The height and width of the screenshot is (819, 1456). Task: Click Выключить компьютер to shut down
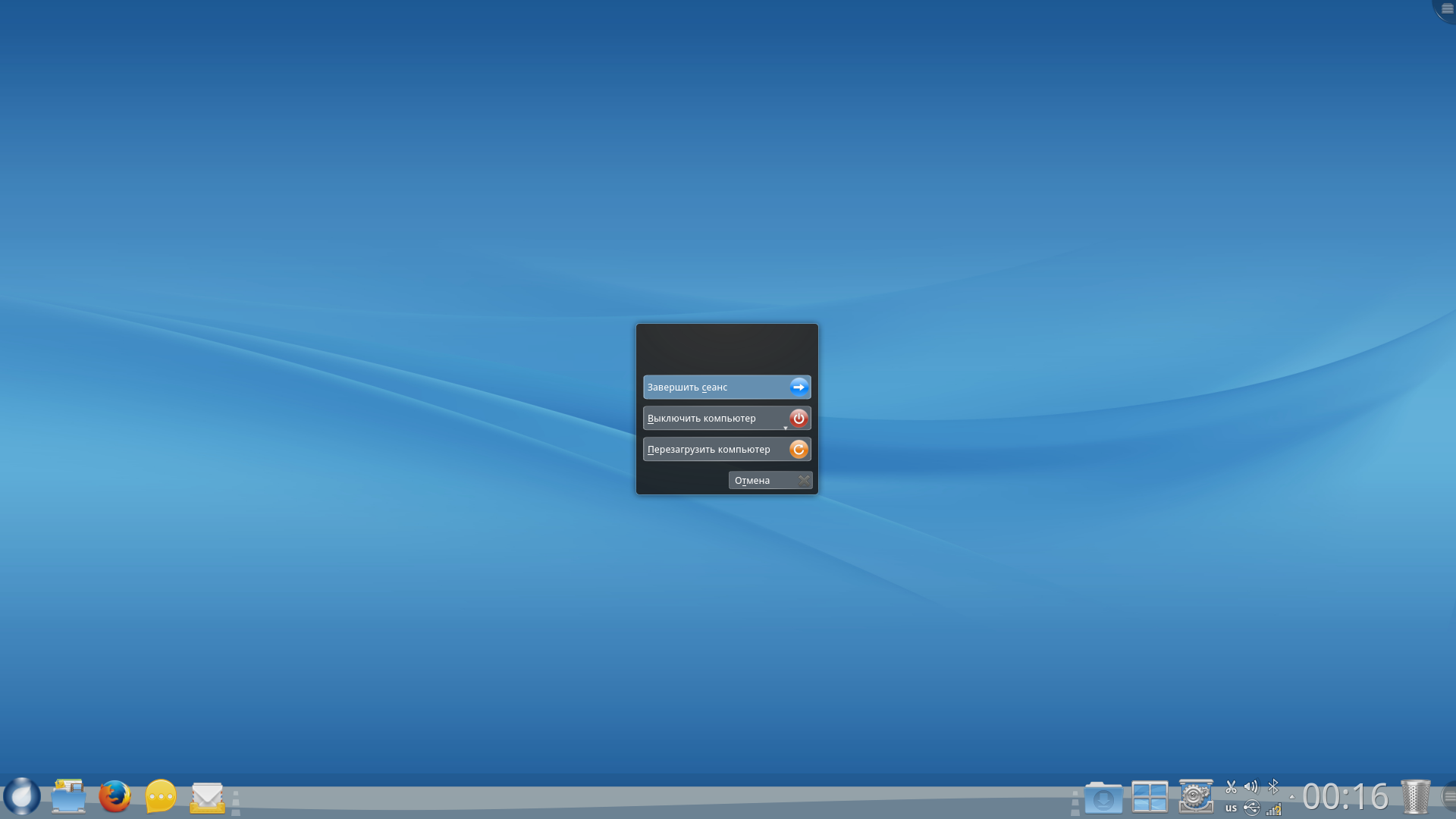point(713,418)
